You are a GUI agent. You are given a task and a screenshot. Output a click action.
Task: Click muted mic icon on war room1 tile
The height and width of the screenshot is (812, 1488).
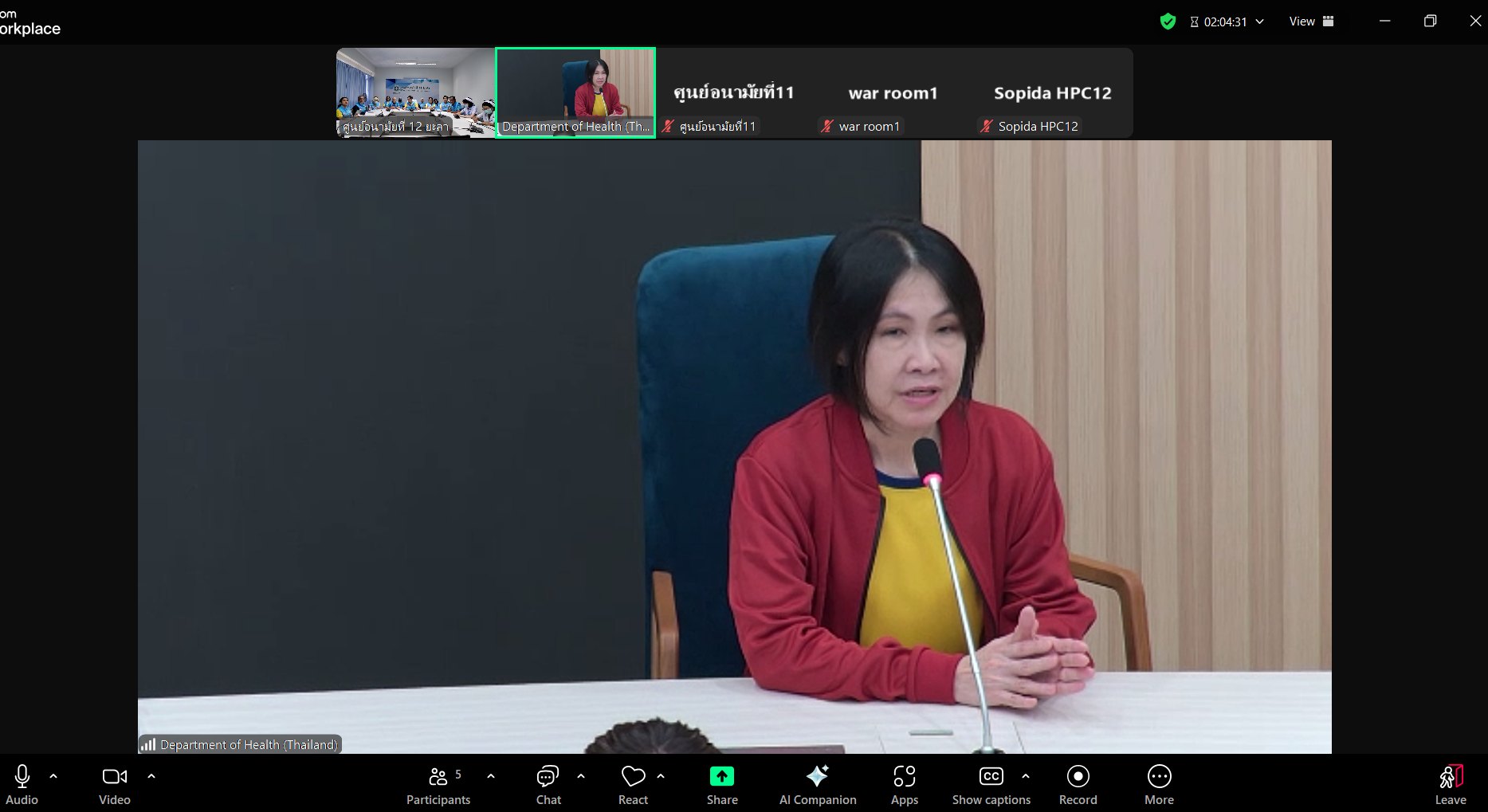coord(827,126)
